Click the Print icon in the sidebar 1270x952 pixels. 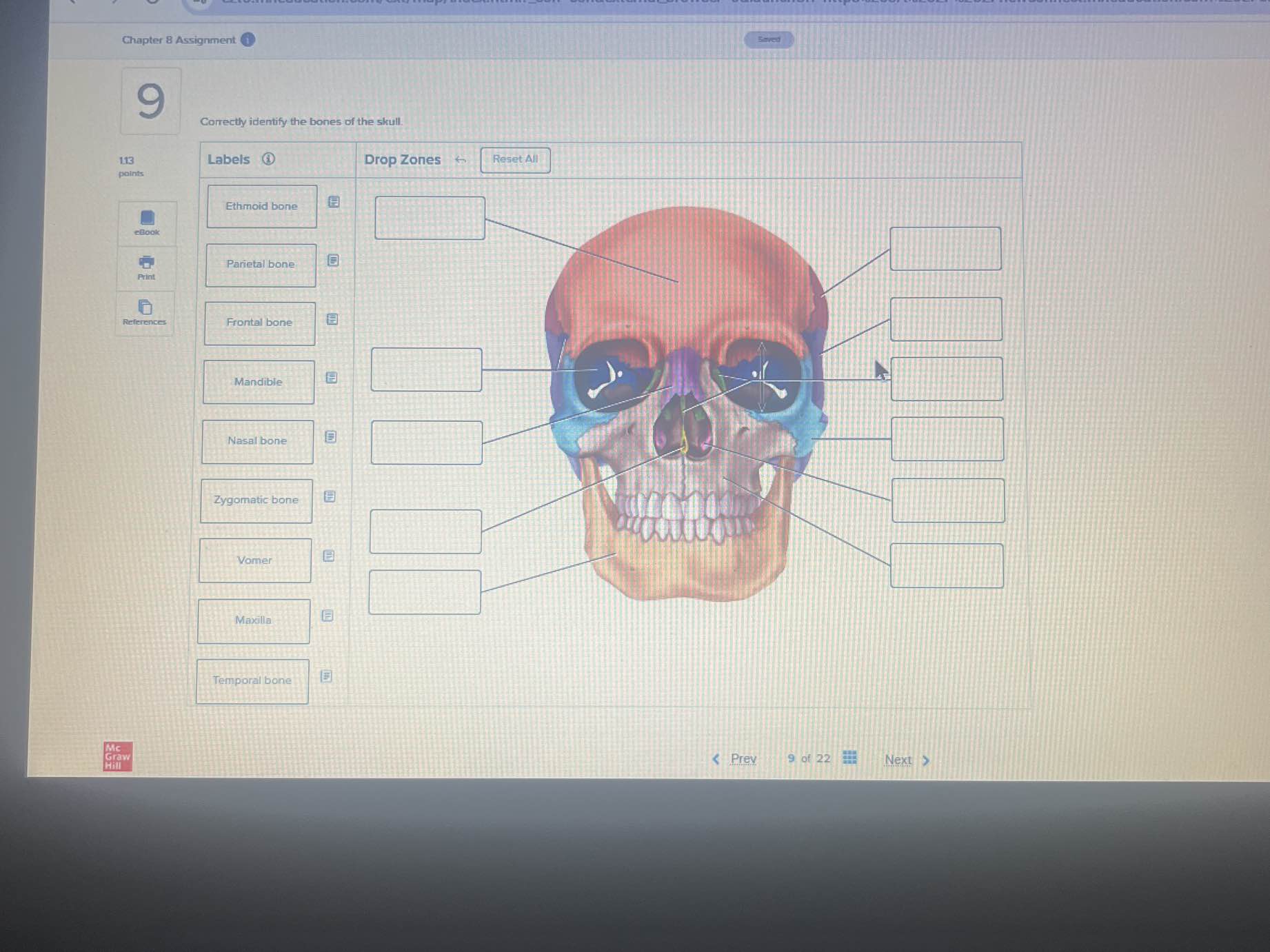pos(145,264)
